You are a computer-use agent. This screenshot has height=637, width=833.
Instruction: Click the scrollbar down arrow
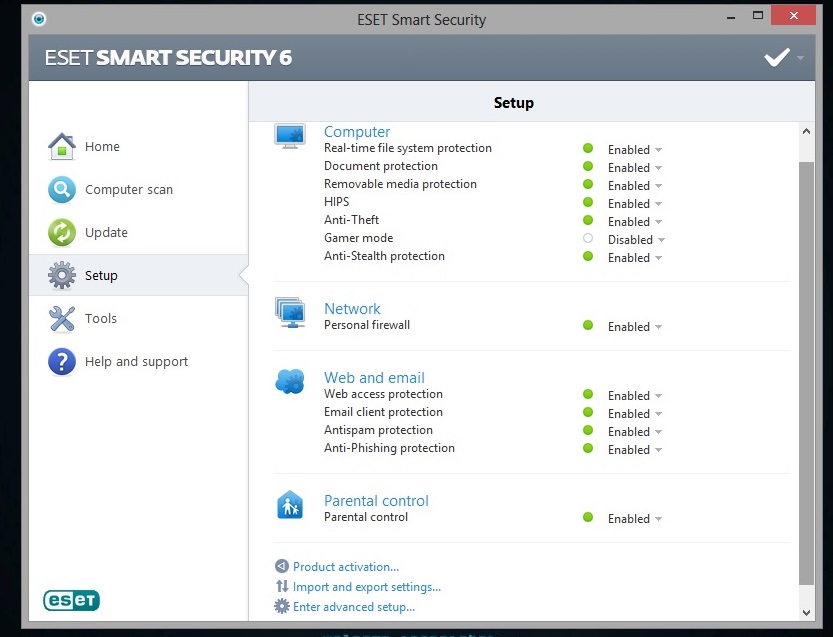[806, 612]
